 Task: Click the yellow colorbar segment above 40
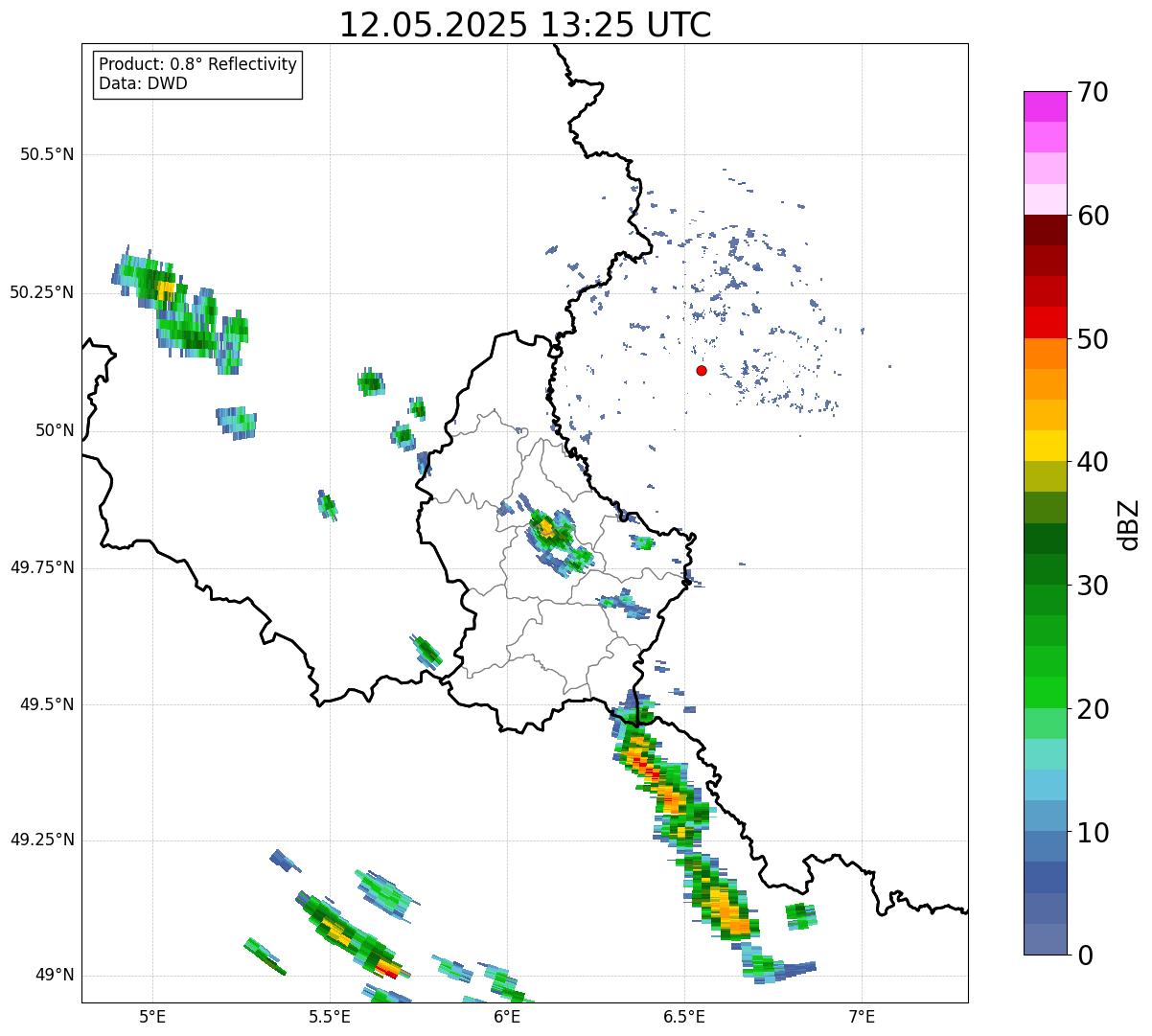pyautogui.click(x=1045, y=446)
